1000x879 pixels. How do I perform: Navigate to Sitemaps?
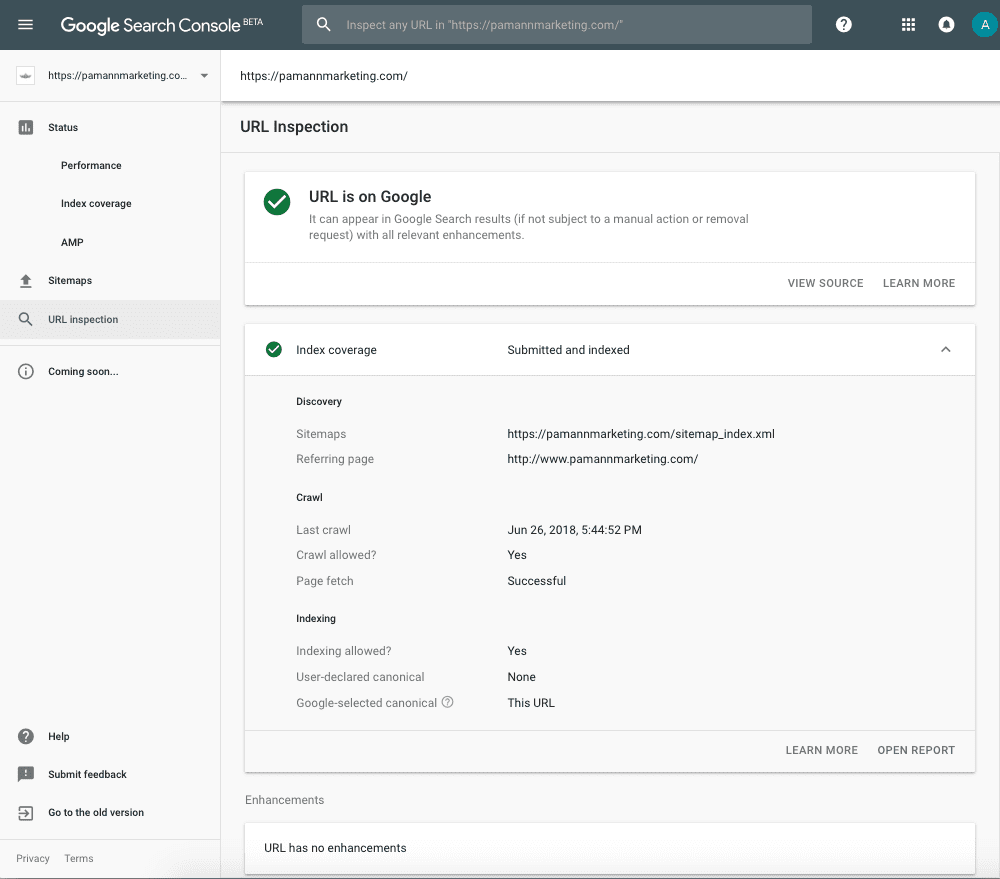coord(70,281)
